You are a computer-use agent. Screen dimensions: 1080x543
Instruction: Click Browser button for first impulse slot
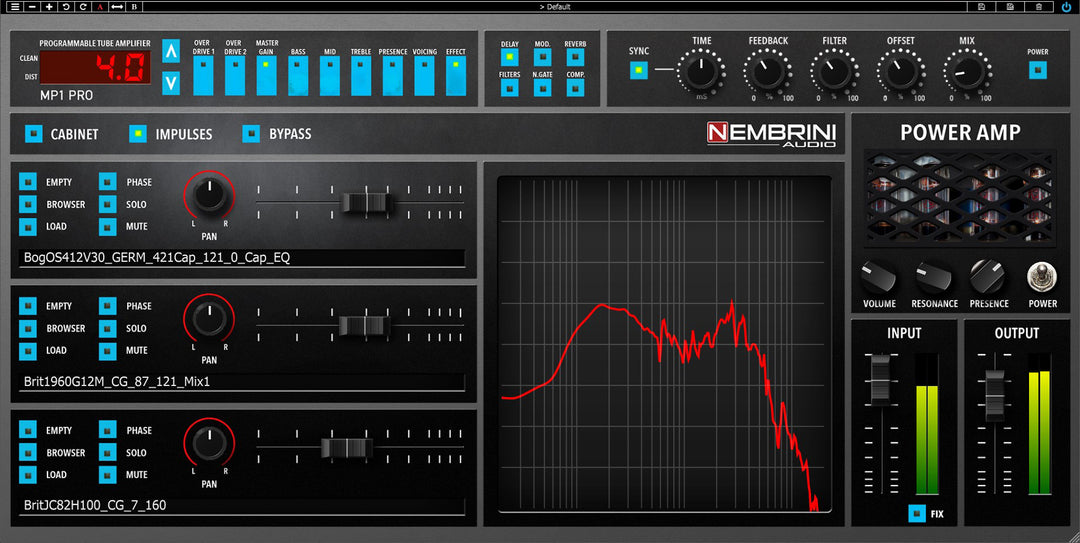tap(28, 205)
